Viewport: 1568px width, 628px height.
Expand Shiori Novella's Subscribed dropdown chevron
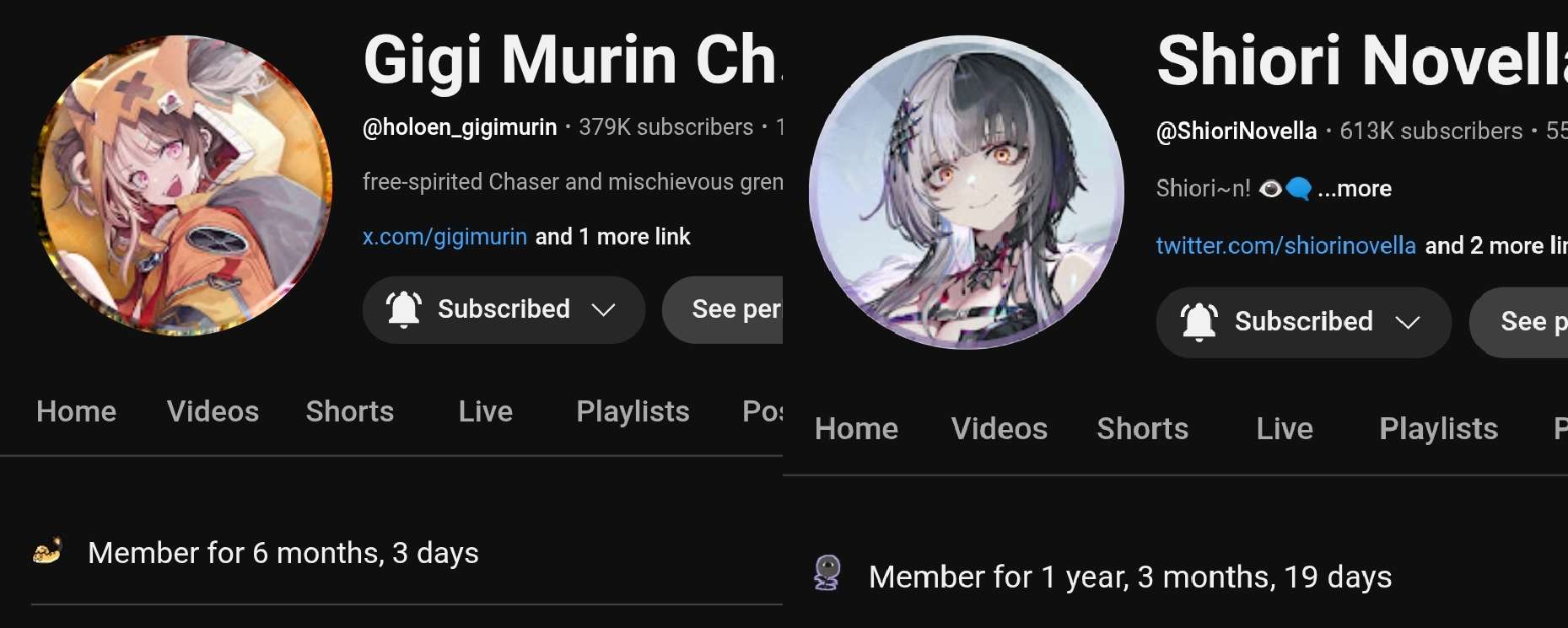click(x=1408, y=322)
